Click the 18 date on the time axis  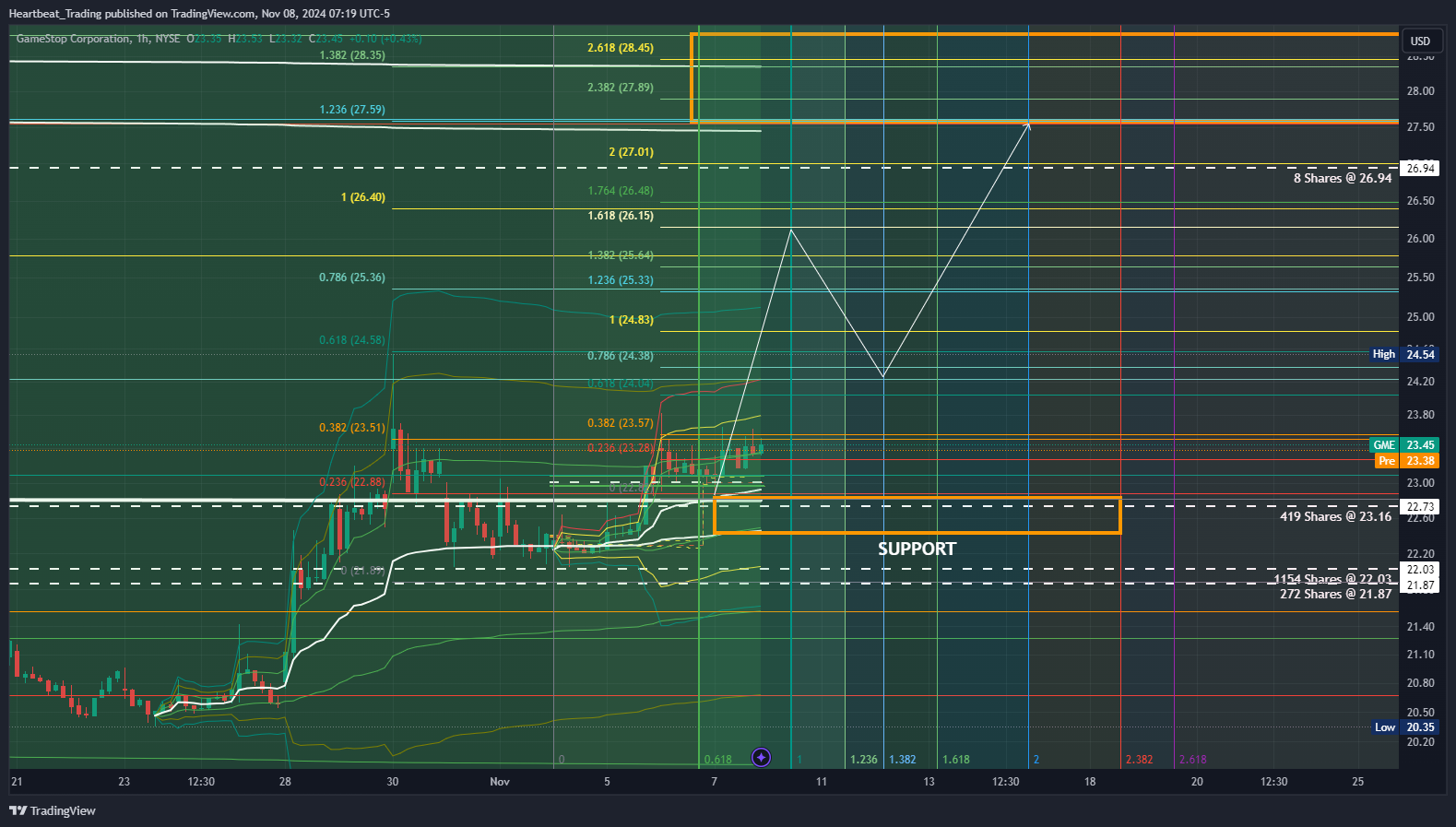(x=1090, y=782)
